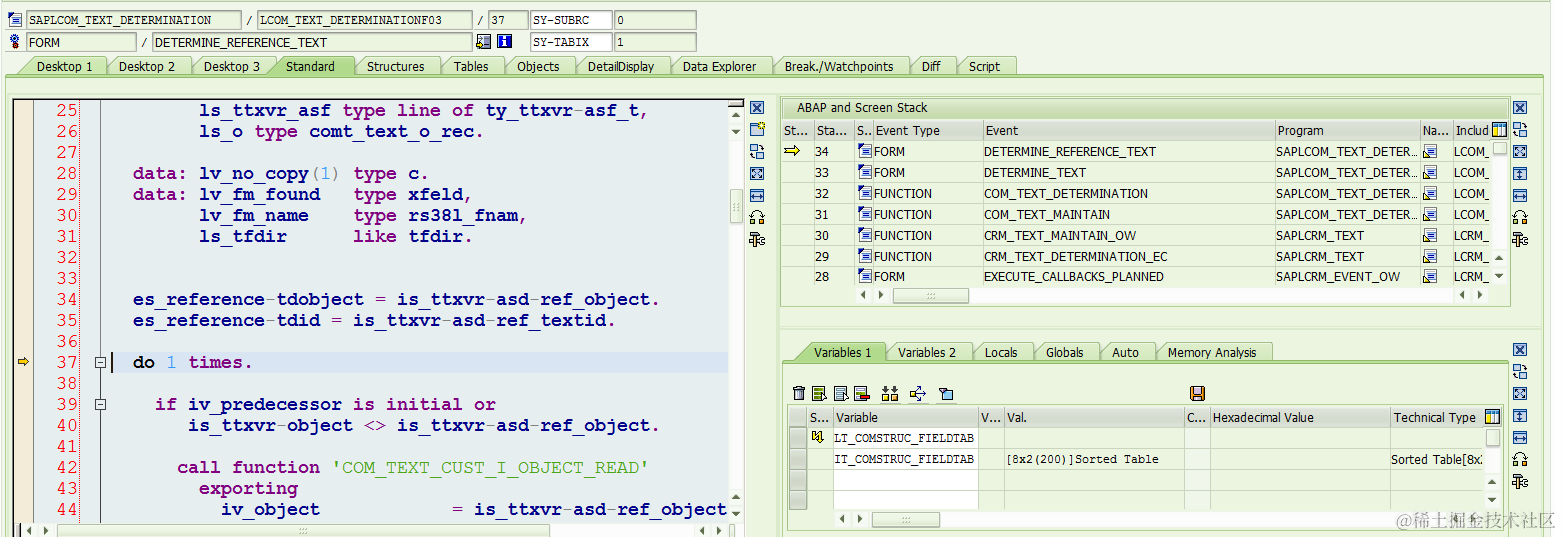Click the SY-TABIX variable name field
Image resolution: width=1562 pixels, height=537 pixels.
click(x=570, y=42)
